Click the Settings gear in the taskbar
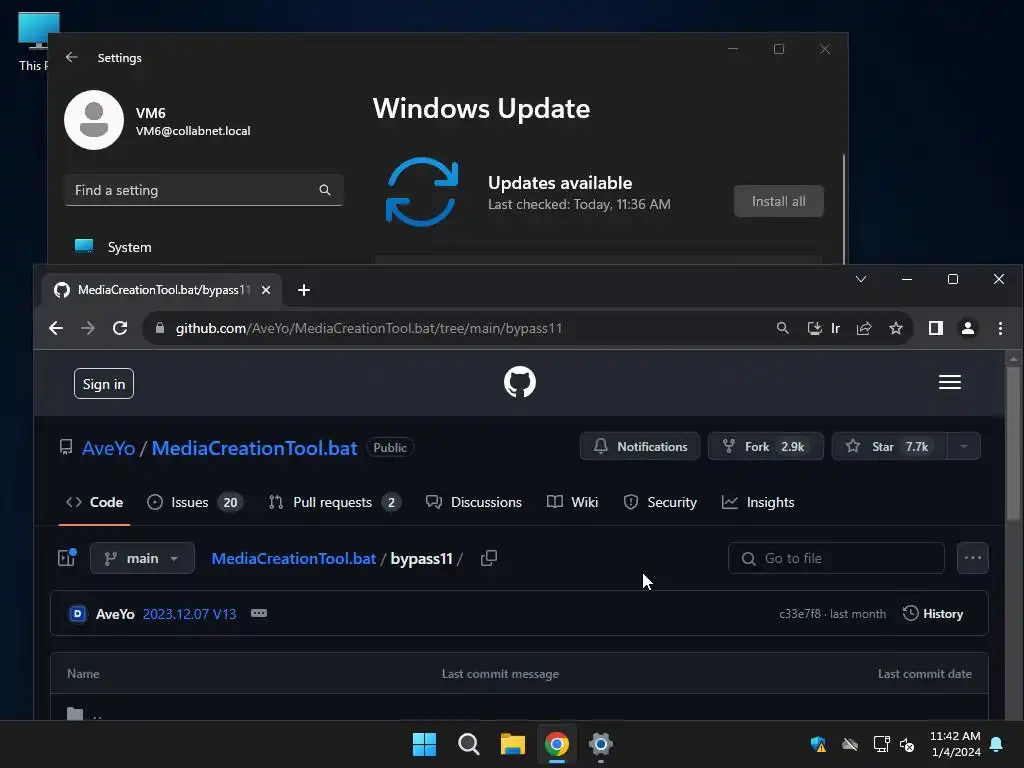Image resolution: width=1024 pixels, height=768 pixels. (601, 744)
